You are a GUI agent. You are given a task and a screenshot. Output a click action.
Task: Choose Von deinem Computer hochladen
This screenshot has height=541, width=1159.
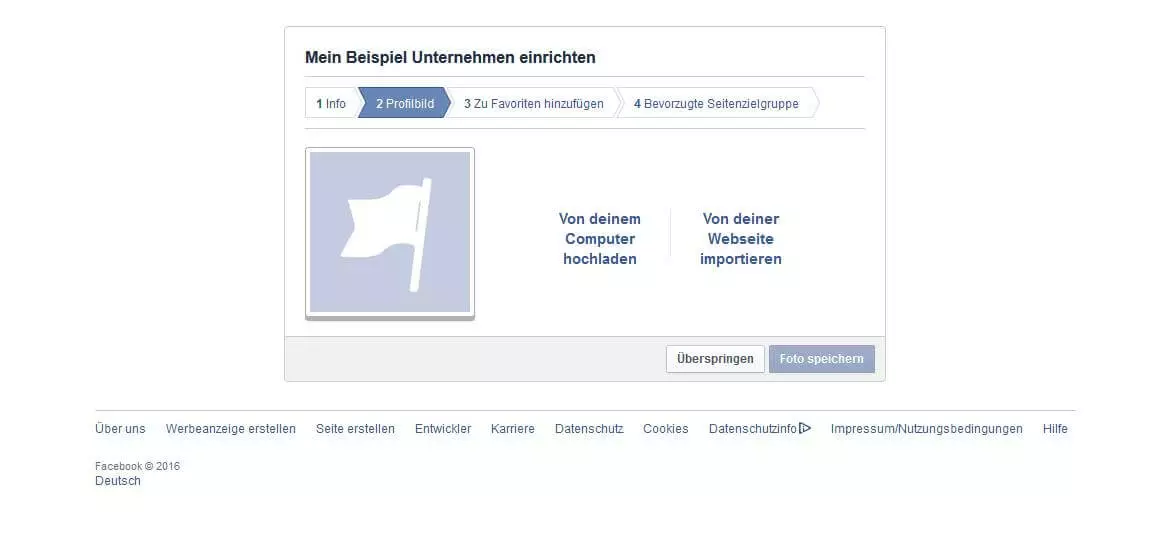click(600, 239)
